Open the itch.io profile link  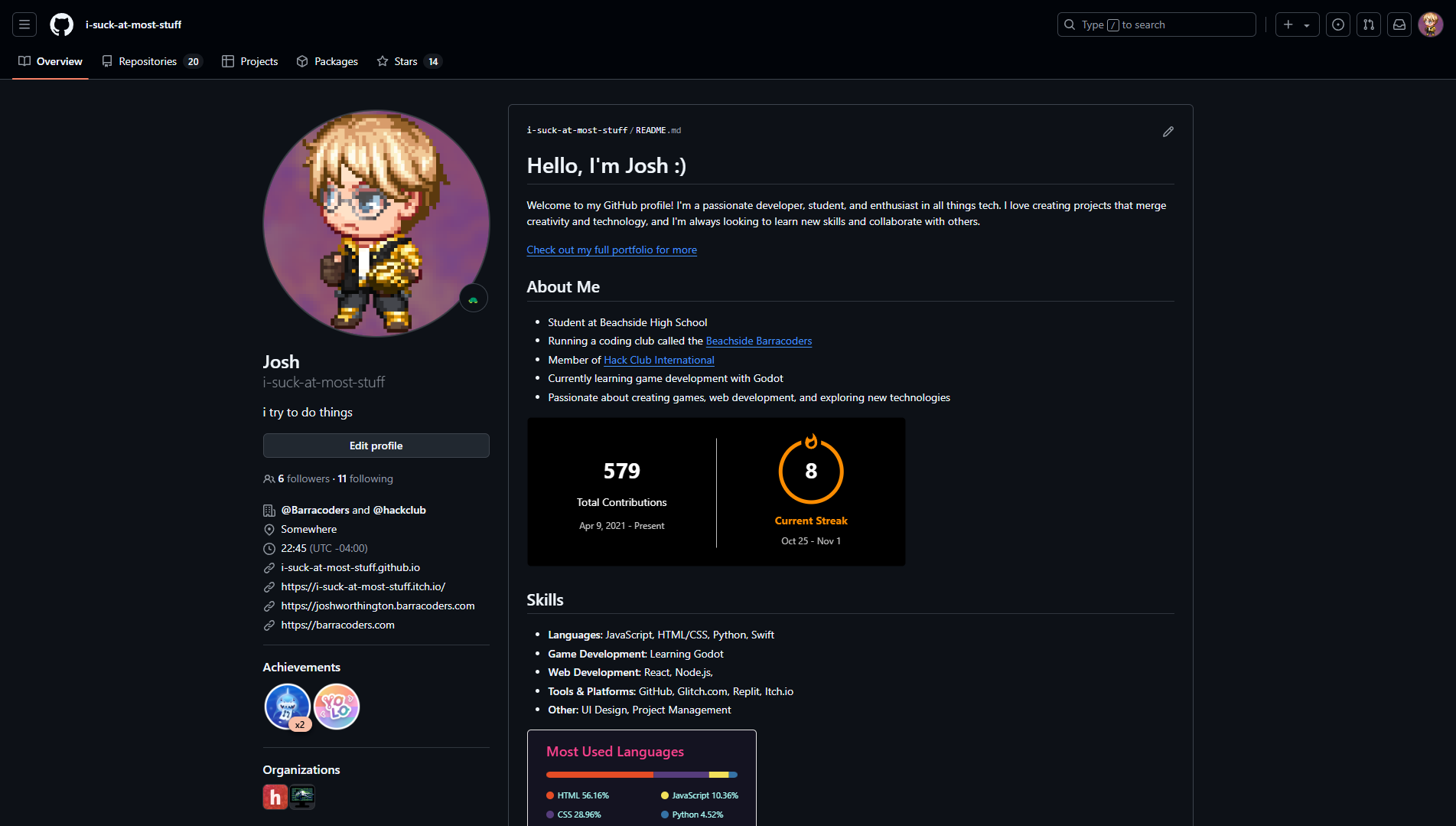pos(363,586)
